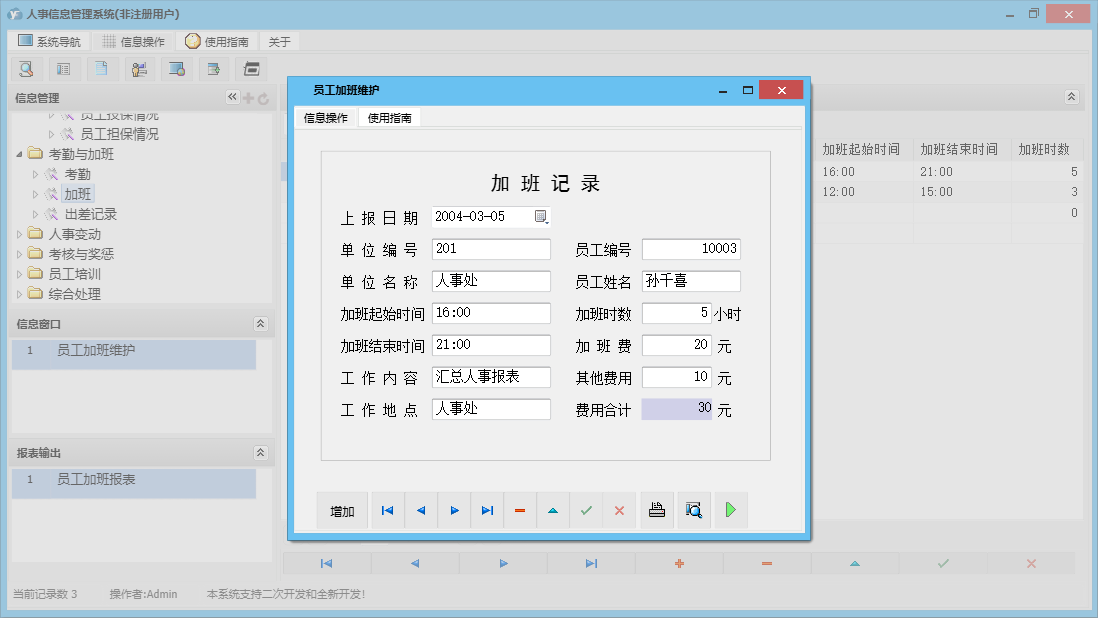
Task: Collapse the 考勤与加班 tree folder
Action: (20, 154)
